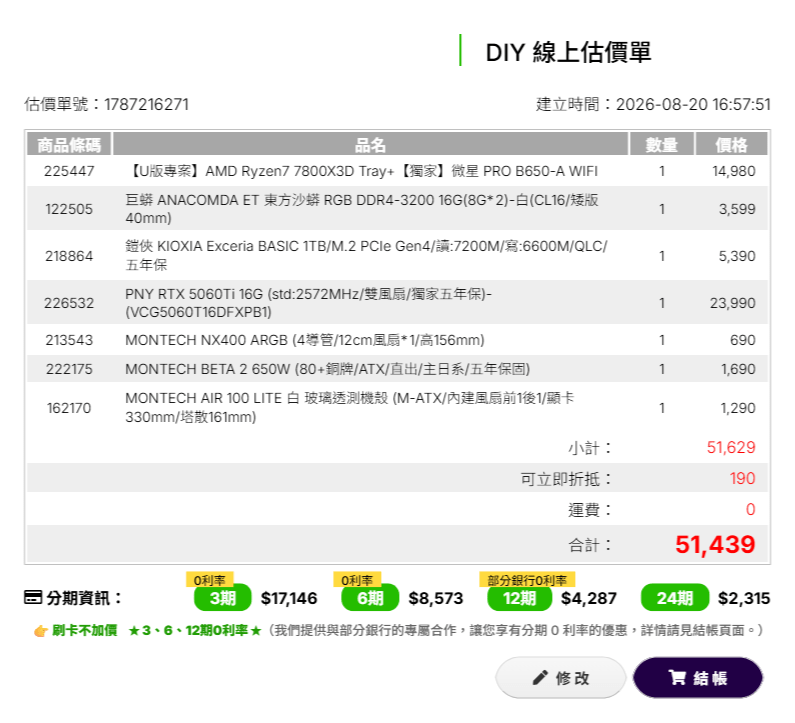
Task: Click product code 226532
Action: pyautogui.click(x=69, y=303)
